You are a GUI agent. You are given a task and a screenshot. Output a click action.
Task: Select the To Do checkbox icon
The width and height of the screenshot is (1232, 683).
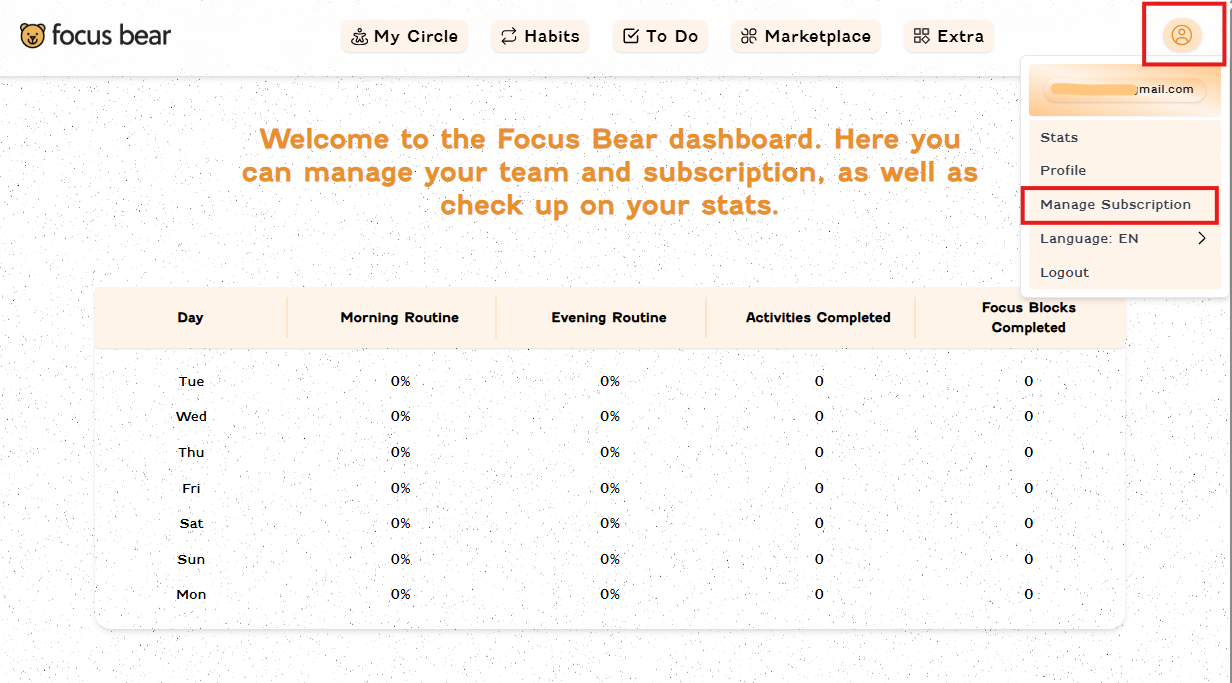[631, 37]
